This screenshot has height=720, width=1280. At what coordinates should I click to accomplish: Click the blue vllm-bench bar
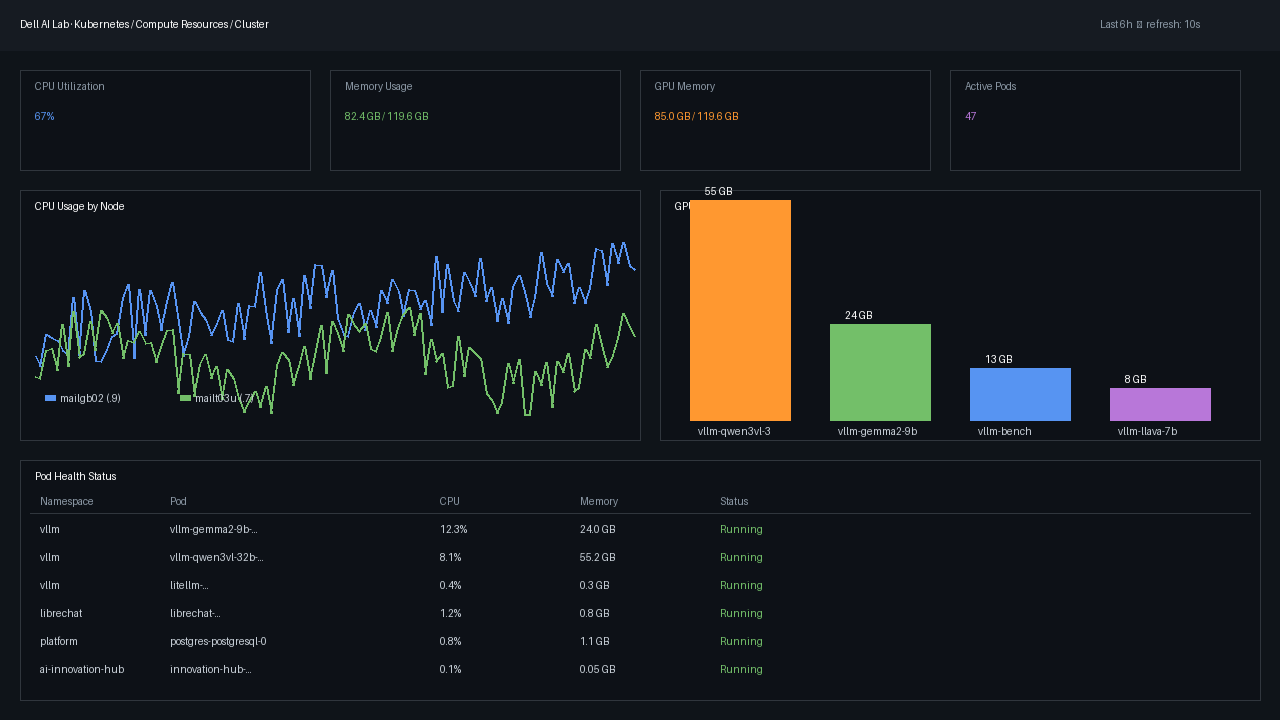[x=1020, y=394]
